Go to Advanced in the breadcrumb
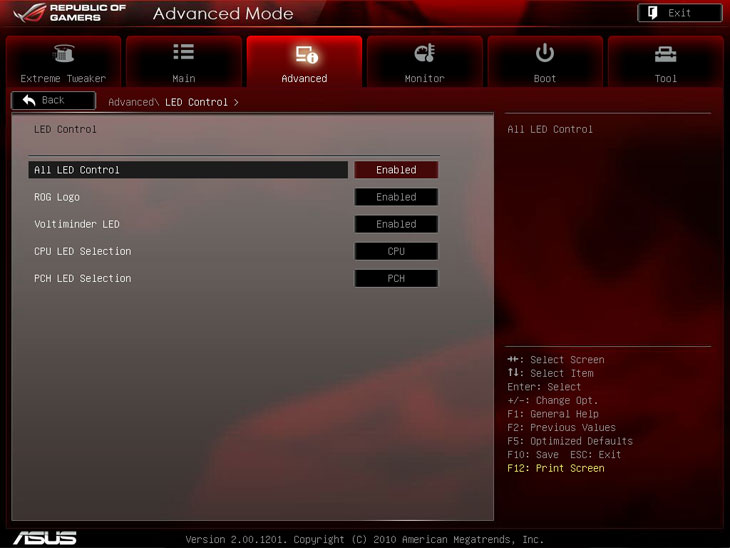Screen dimensions: 730x548 (132, 102)
